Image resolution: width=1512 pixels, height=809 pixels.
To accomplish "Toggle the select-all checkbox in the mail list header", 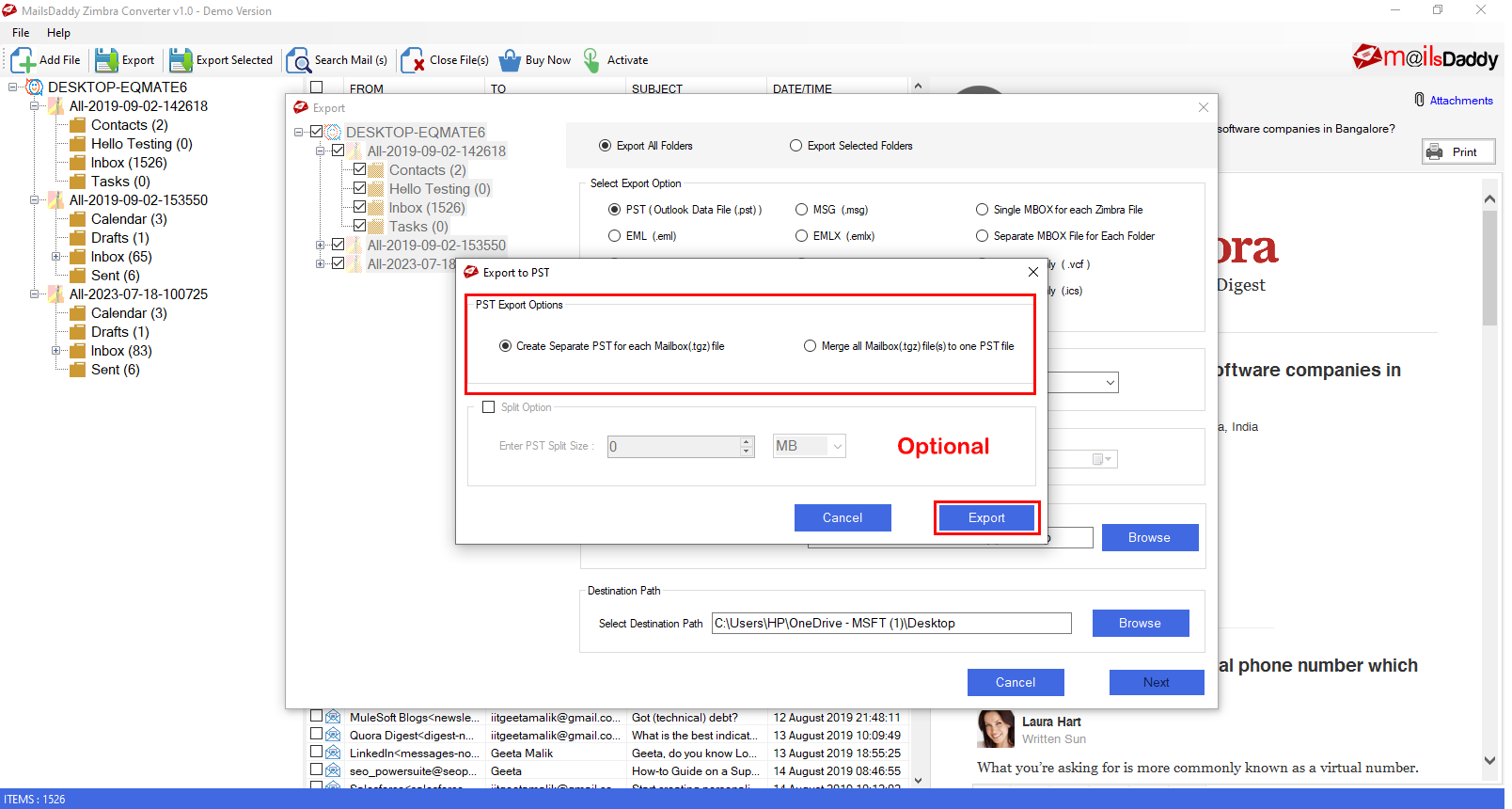I will click(317, 87).
